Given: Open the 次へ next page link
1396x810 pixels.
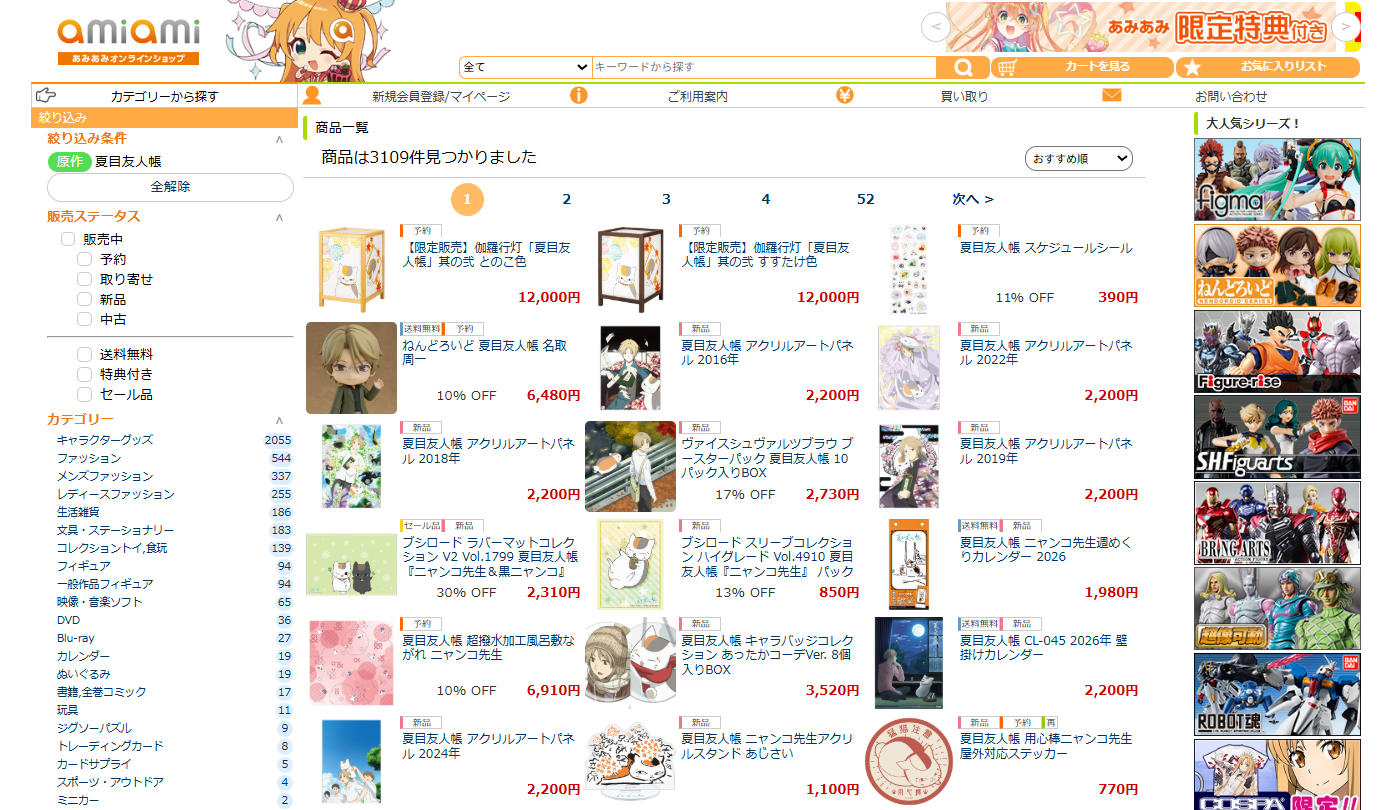Looking at the screenshot, I should (x=973, y=199).
